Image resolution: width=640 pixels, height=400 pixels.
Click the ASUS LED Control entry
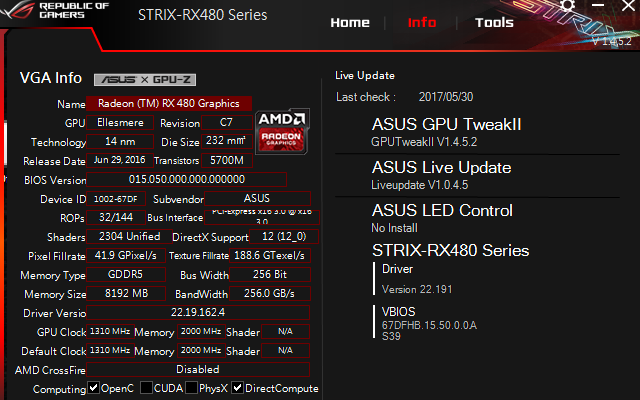click(x=442, y=218)
